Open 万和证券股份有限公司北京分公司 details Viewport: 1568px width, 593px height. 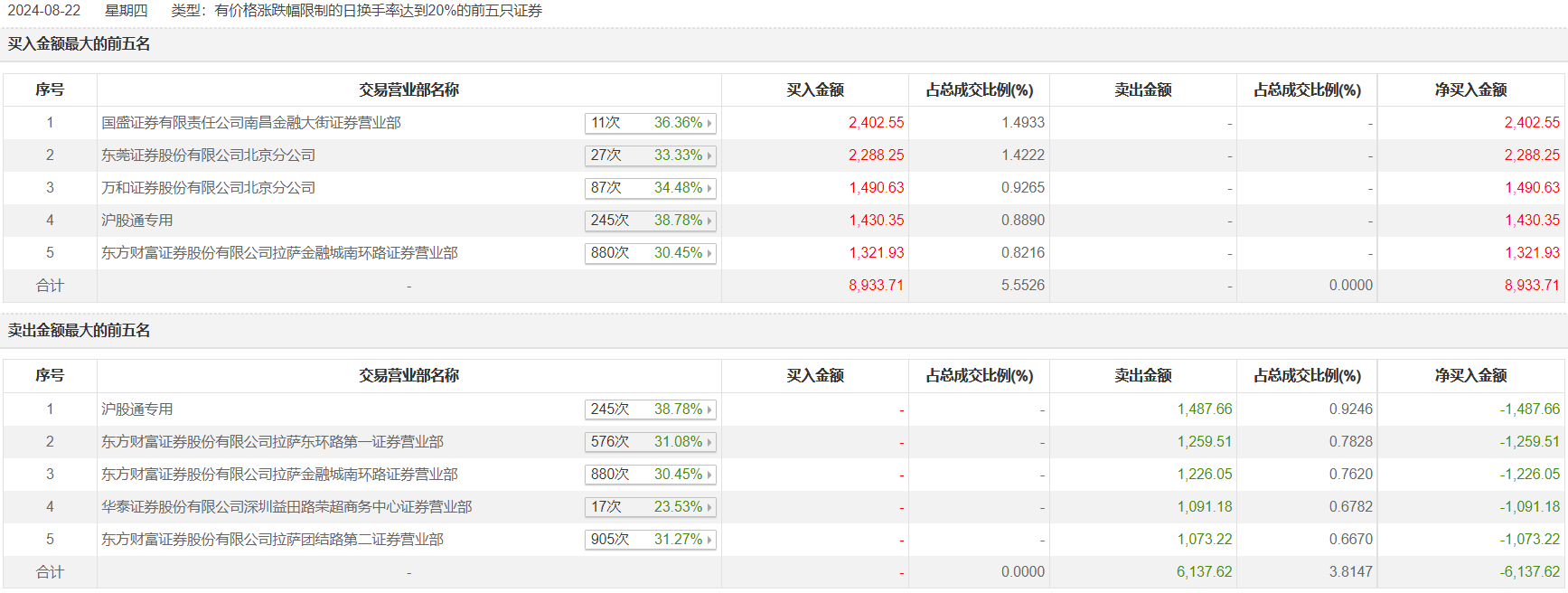[x=208, y=188]
